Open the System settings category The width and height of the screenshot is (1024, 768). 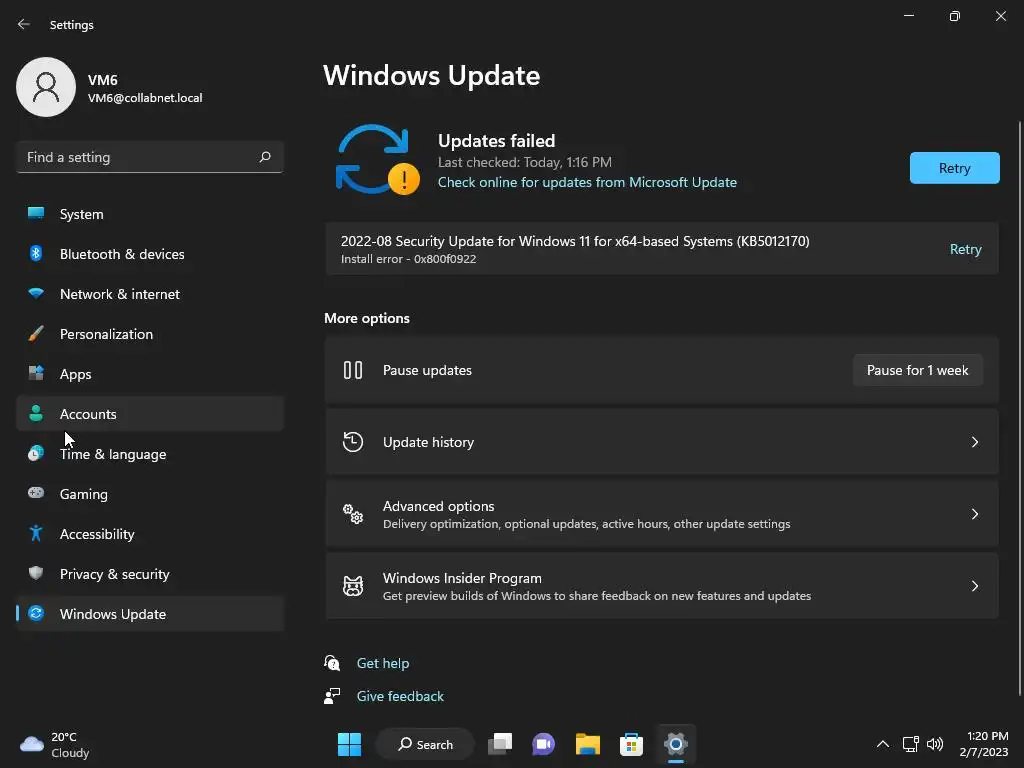click(150, 214)
